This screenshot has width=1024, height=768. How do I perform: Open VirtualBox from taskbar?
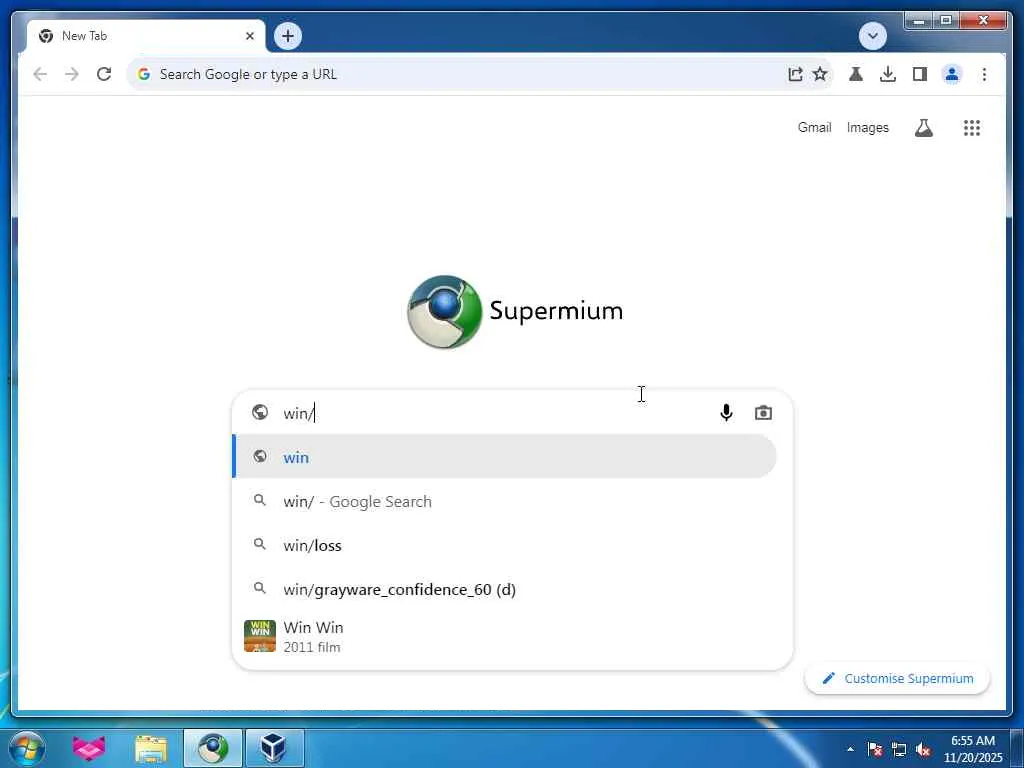point(274,748)
